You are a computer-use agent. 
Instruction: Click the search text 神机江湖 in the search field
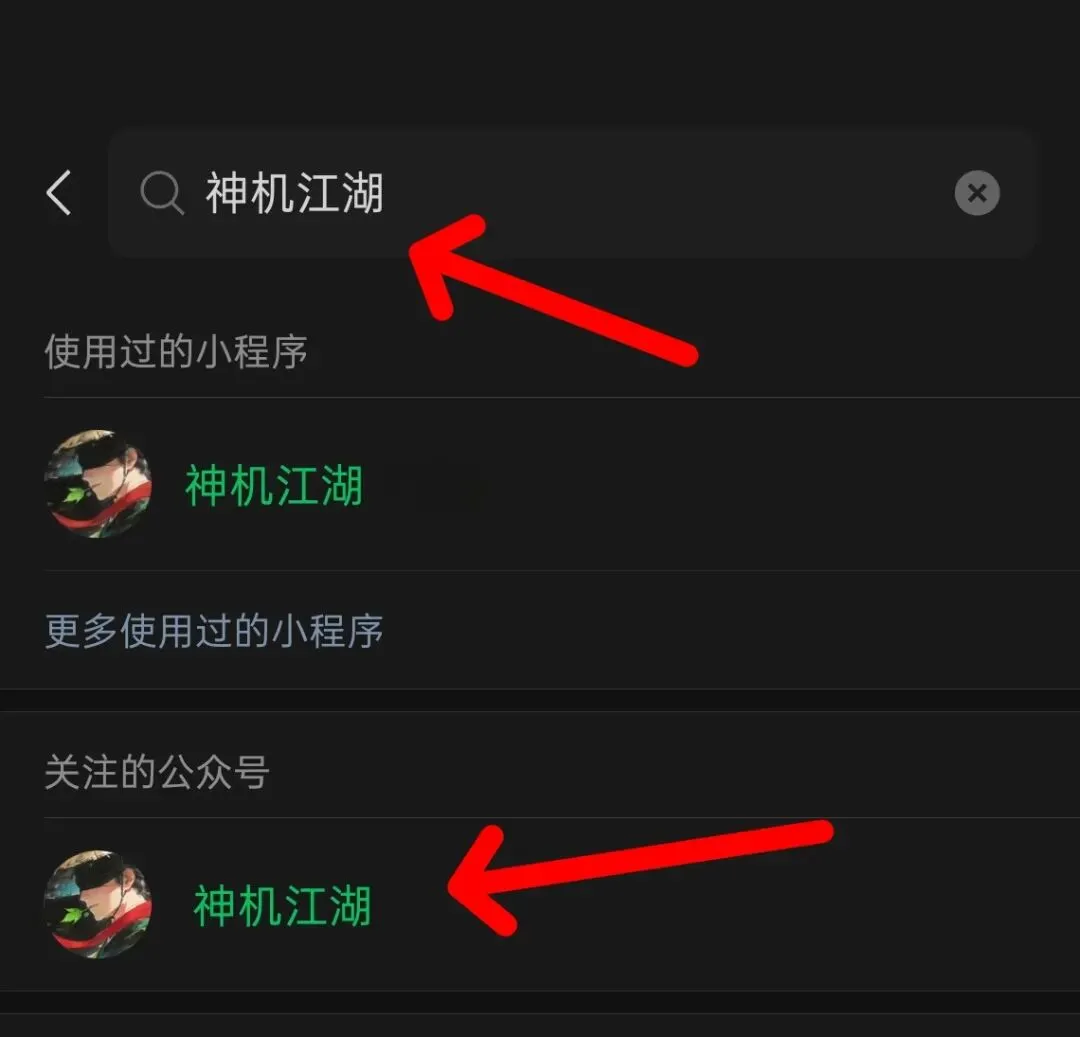[294, 193]
